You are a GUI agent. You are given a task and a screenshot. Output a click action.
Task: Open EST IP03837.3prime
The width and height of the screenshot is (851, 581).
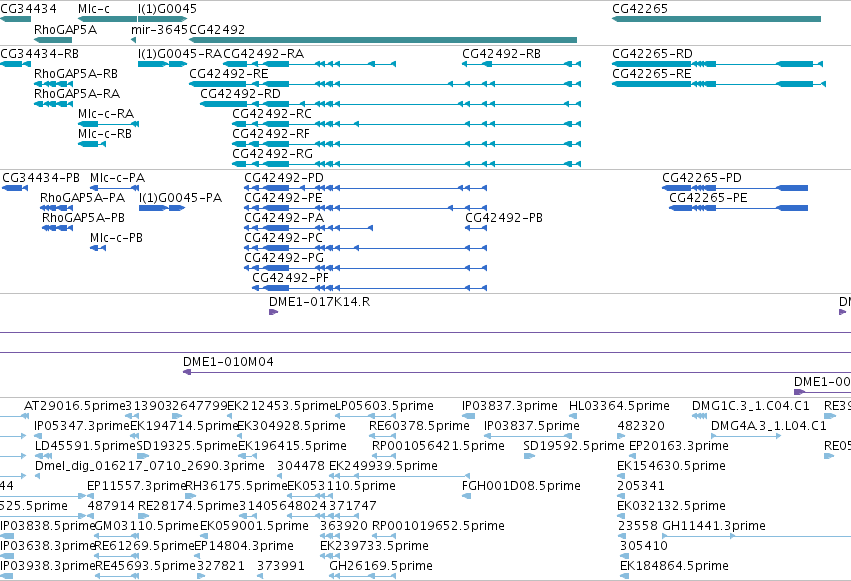(468, 416)
